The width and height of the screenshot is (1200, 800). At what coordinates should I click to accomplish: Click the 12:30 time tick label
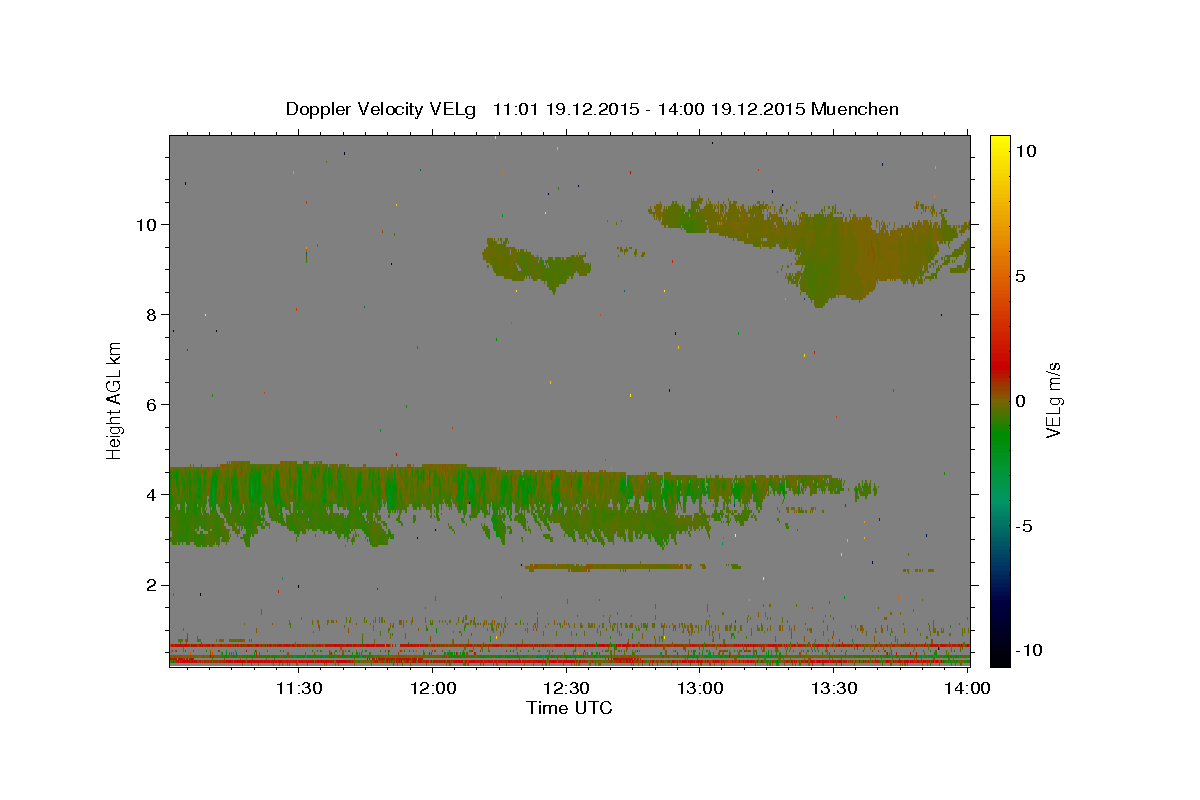tap(566, 688)
